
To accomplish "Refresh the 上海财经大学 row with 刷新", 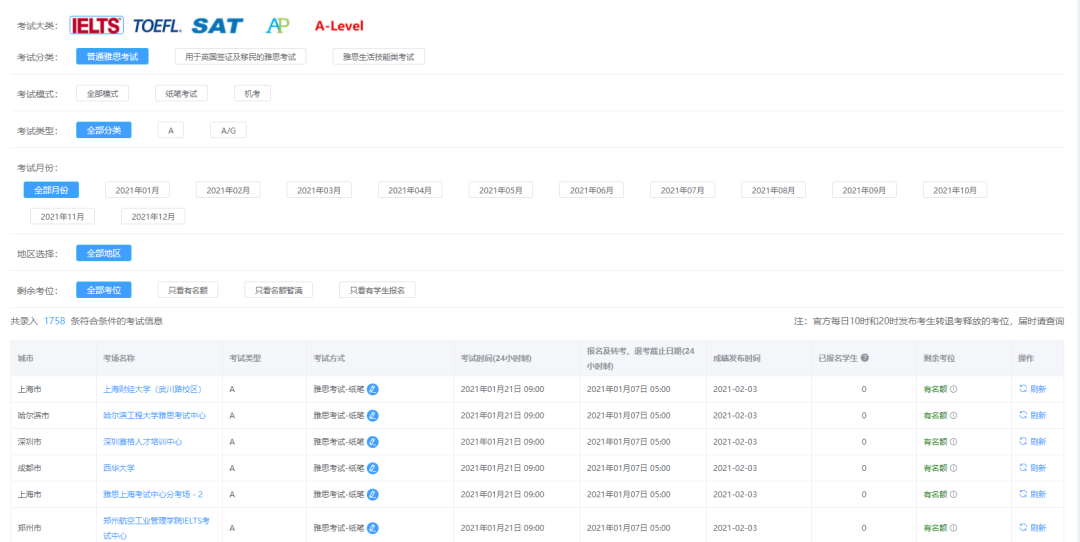I will [x=1032, y=389].
